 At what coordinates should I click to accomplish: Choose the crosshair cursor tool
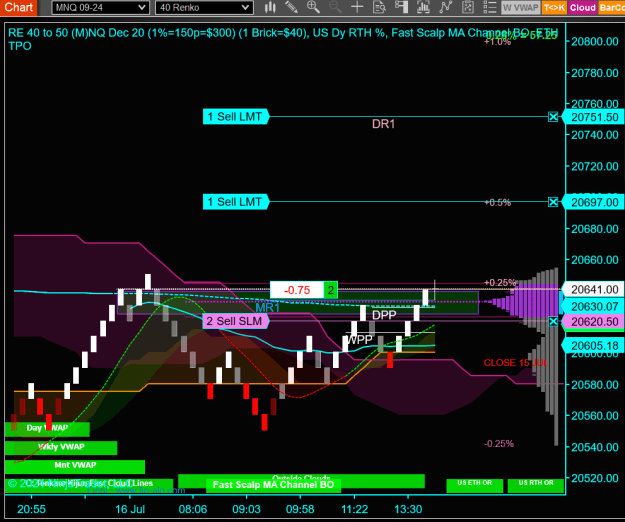(x=357, y=7)
